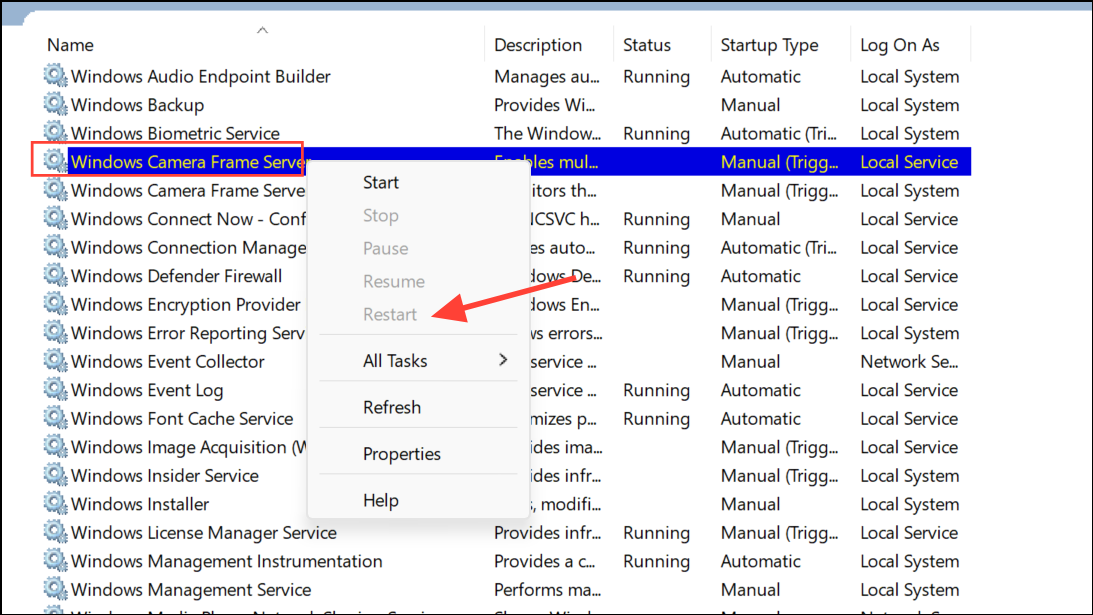
Task: Click Local System for Windows Installer
Action: (910, 504)
